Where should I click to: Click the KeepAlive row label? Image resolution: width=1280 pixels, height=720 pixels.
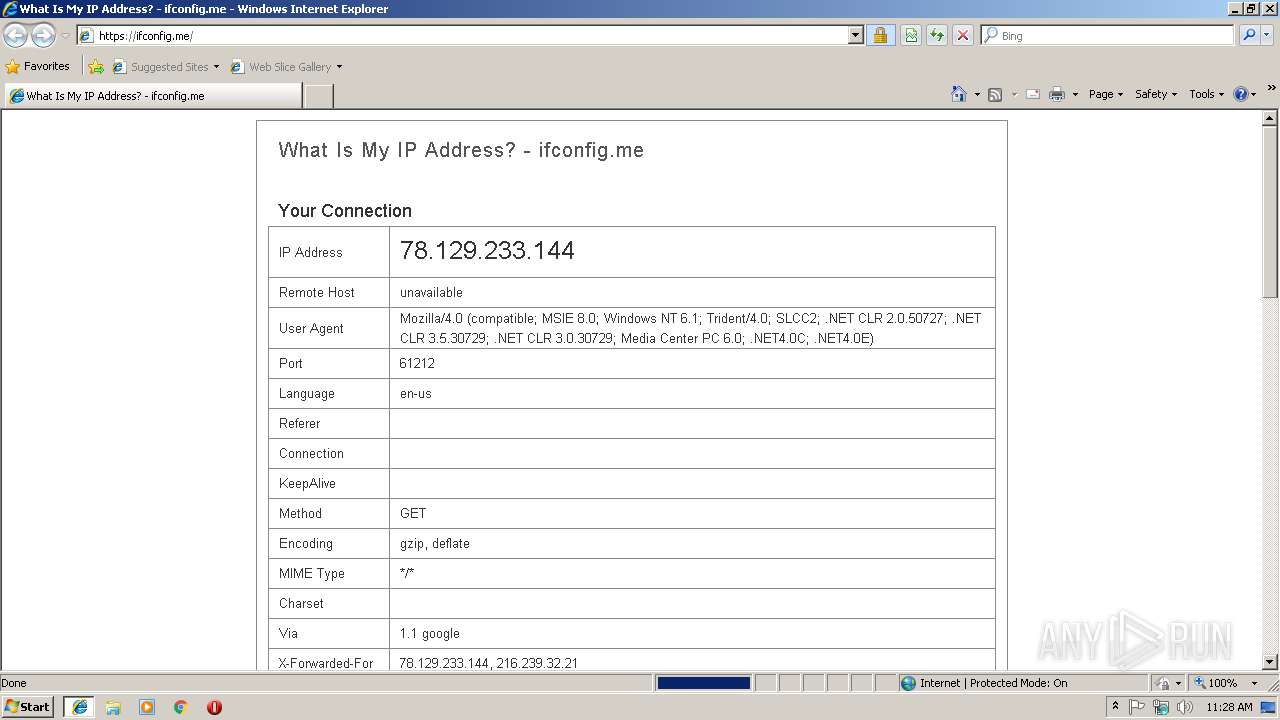[307, 483]
